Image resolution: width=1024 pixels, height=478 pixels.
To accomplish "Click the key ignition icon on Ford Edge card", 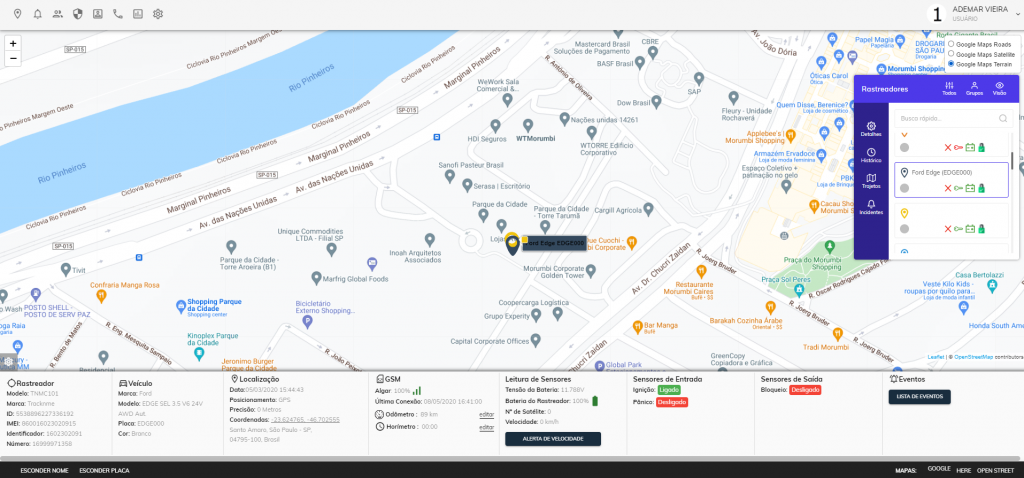I will click(x=959, y=188).
